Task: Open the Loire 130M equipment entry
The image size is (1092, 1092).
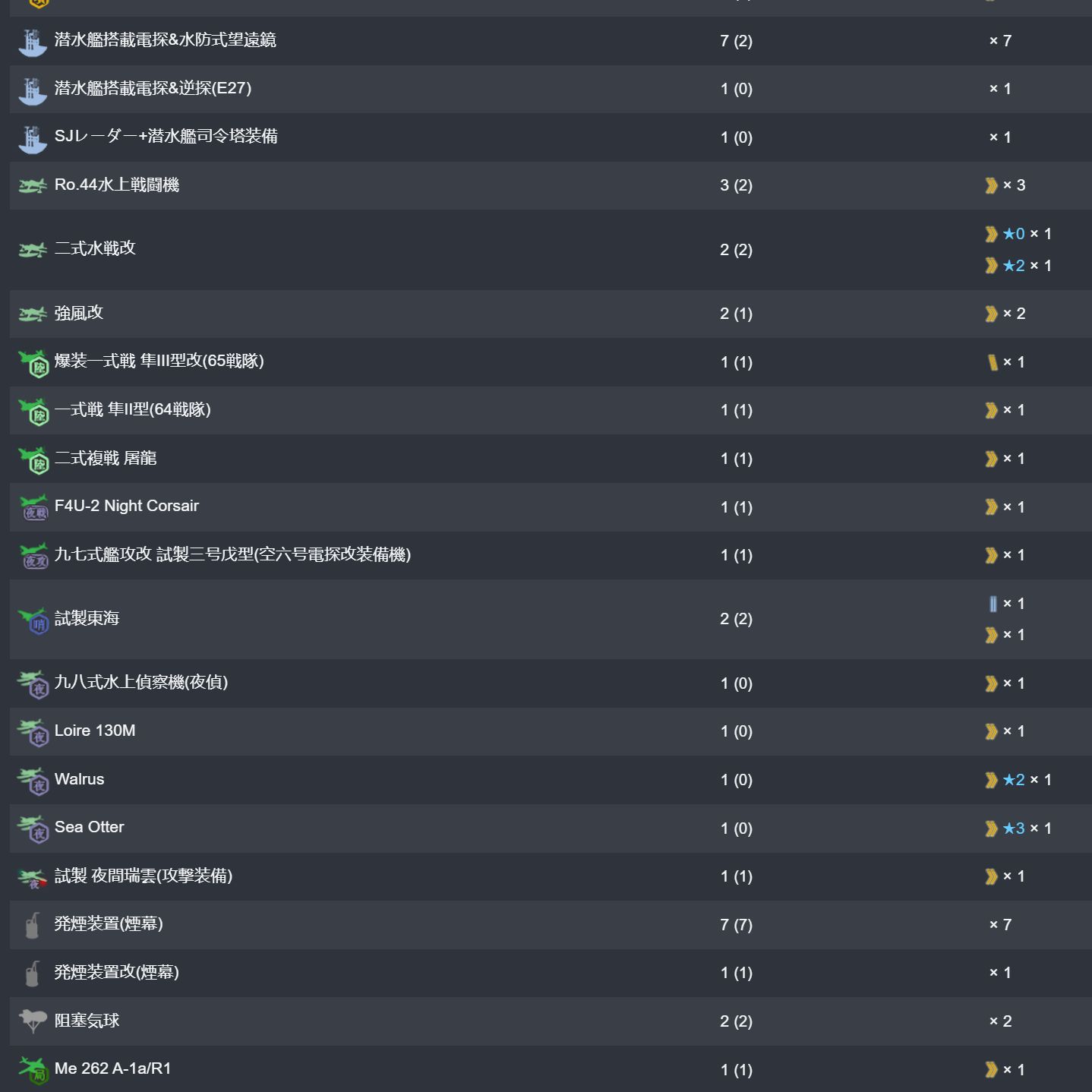Action: coord(95,731)
